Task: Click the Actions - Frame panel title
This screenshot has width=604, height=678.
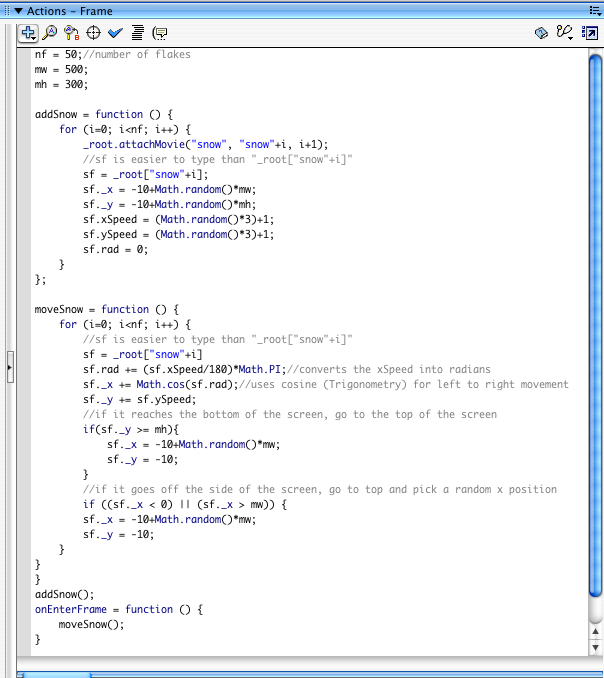Action: [x=70, y=11]
